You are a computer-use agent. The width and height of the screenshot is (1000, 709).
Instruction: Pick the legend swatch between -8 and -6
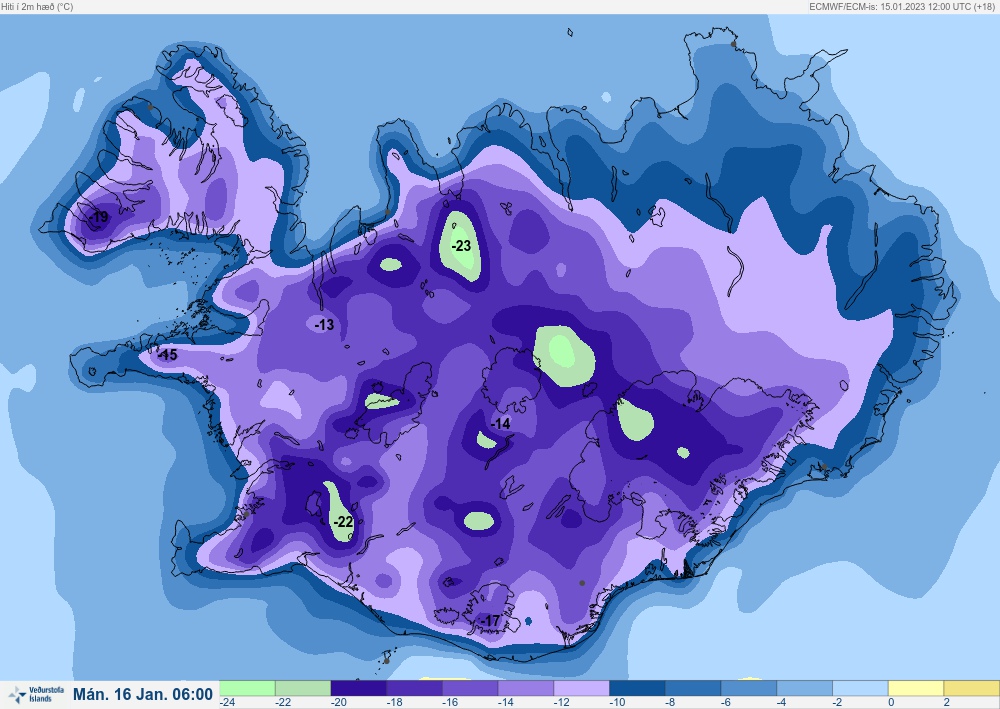(693, 688)
